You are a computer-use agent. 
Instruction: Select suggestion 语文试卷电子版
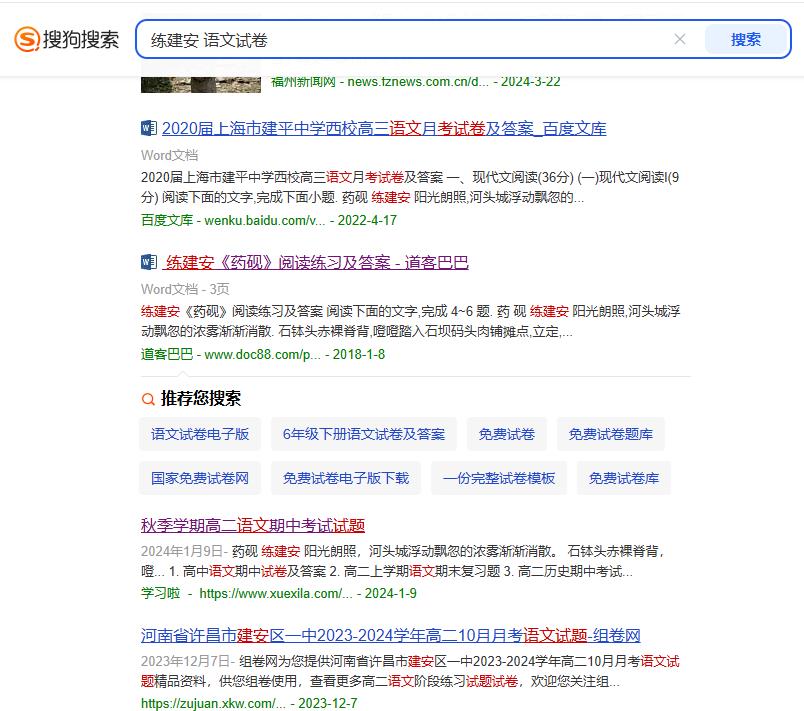pos(200,434)
